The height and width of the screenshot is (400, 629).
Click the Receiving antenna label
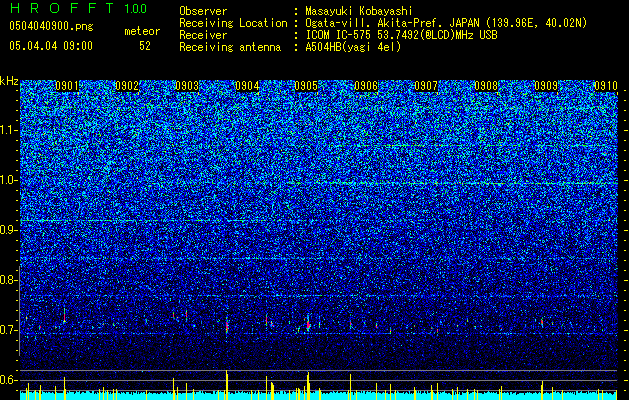coord(230,47)
